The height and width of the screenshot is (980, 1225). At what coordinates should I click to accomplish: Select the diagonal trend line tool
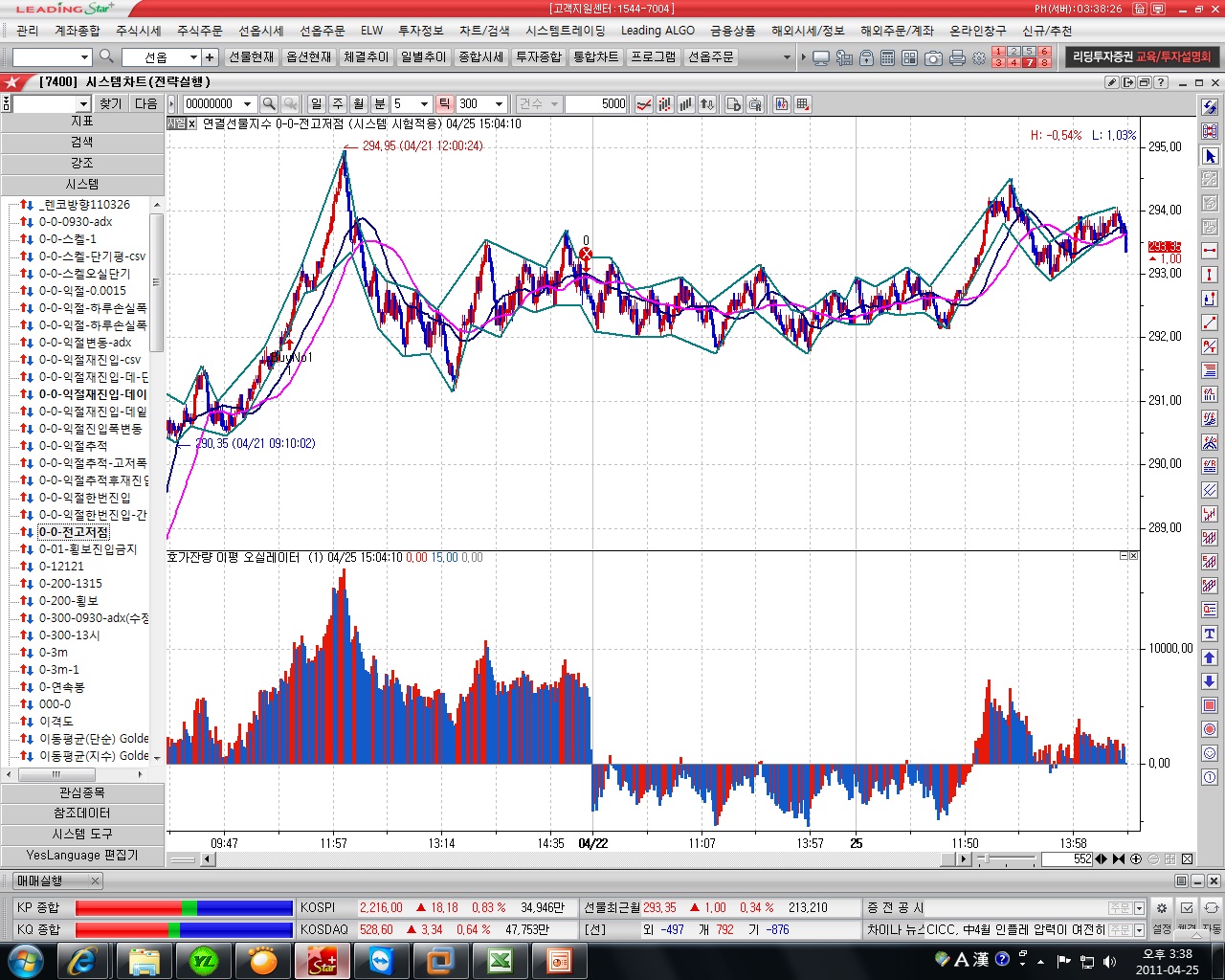coord(1210,323)
